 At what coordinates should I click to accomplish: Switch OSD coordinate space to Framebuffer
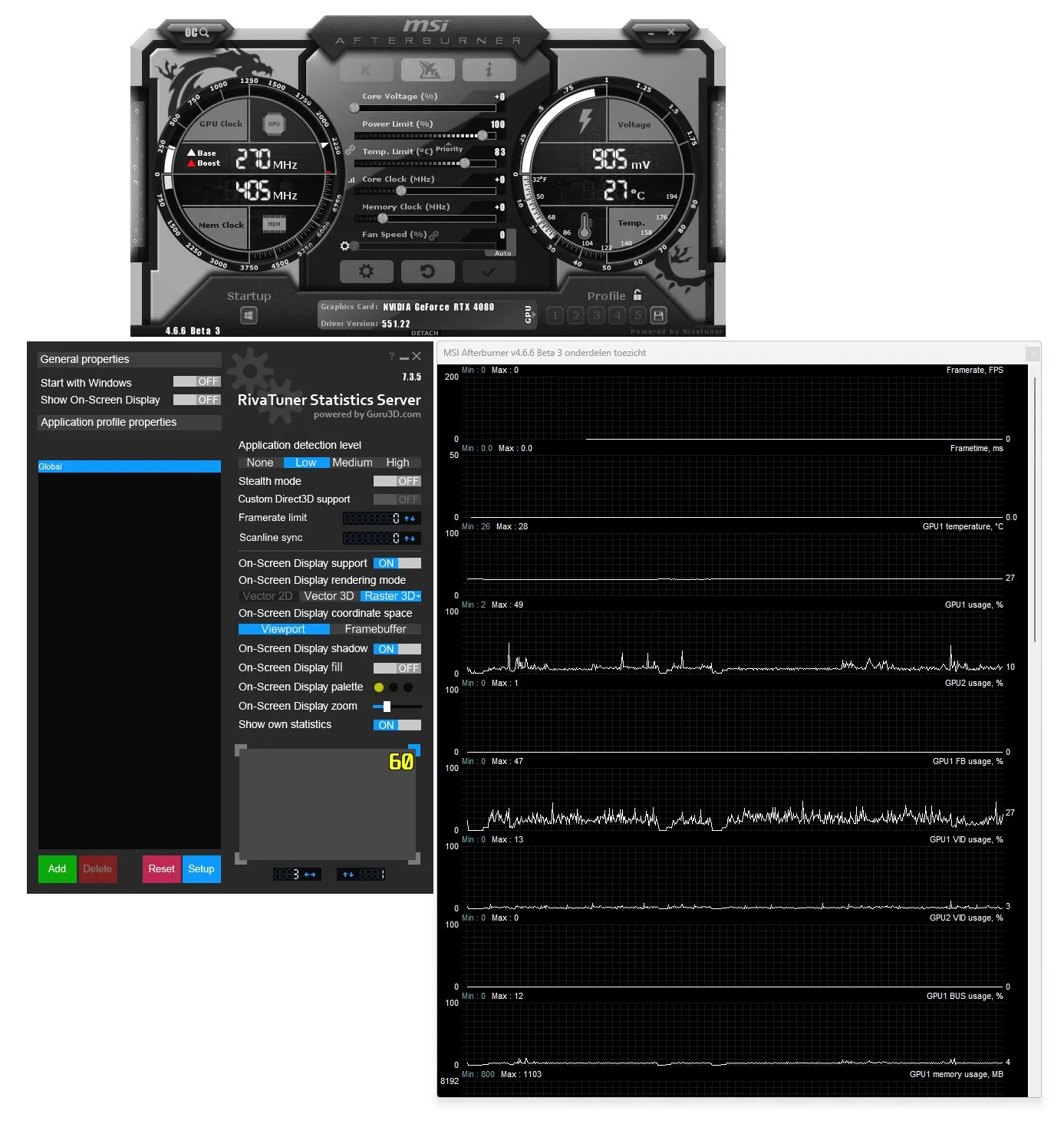coord(376,629)
